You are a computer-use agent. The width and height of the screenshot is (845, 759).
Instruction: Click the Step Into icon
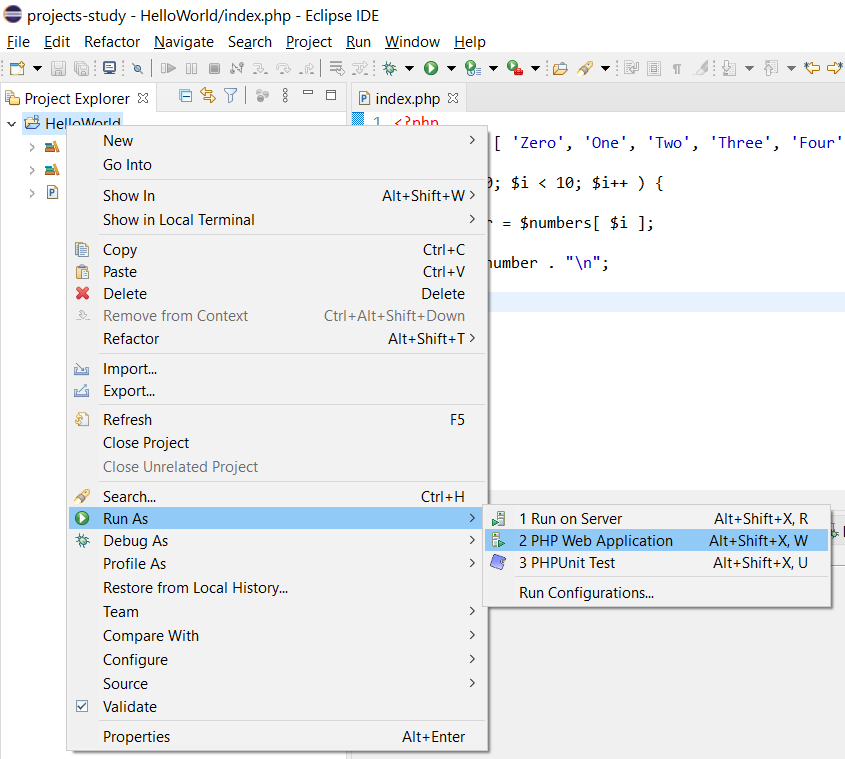pos(260,68)
